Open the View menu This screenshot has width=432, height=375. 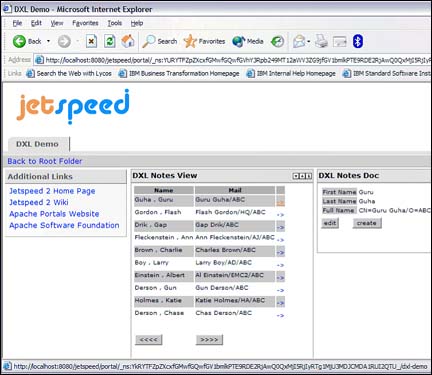(x=57, y=23)
